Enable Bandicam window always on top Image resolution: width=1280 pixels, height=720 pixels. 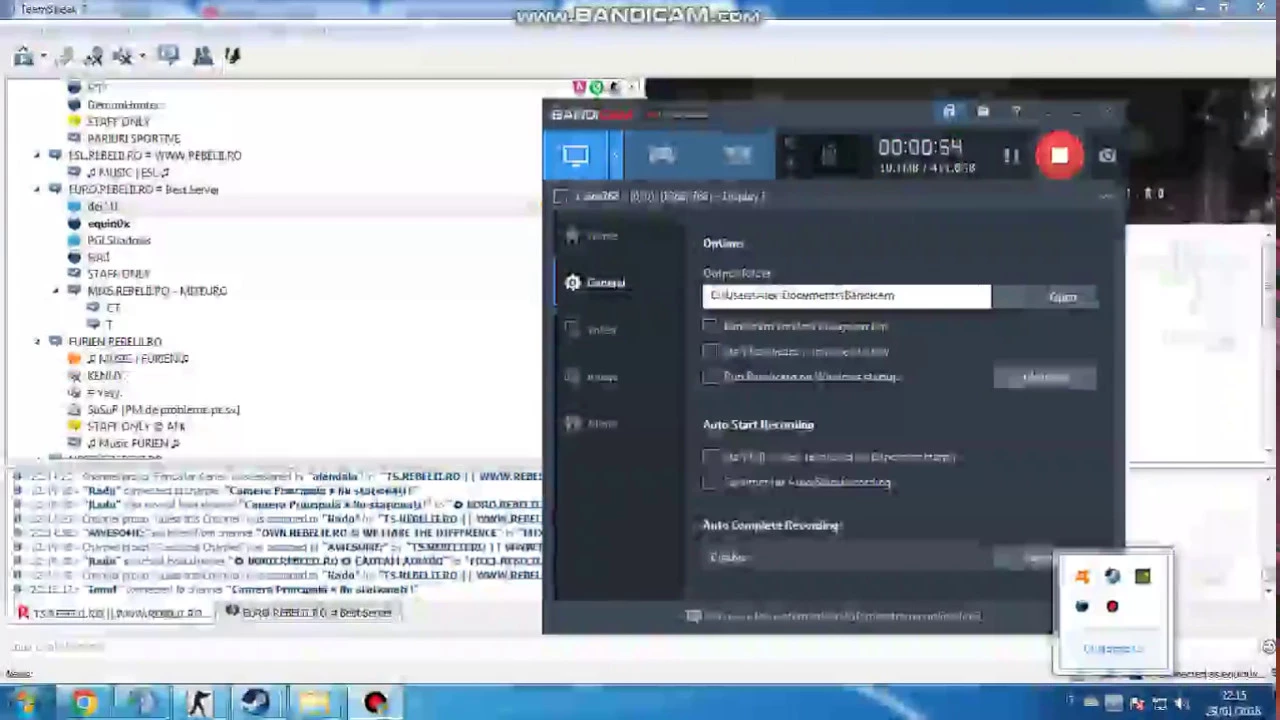tap(710, 326)
